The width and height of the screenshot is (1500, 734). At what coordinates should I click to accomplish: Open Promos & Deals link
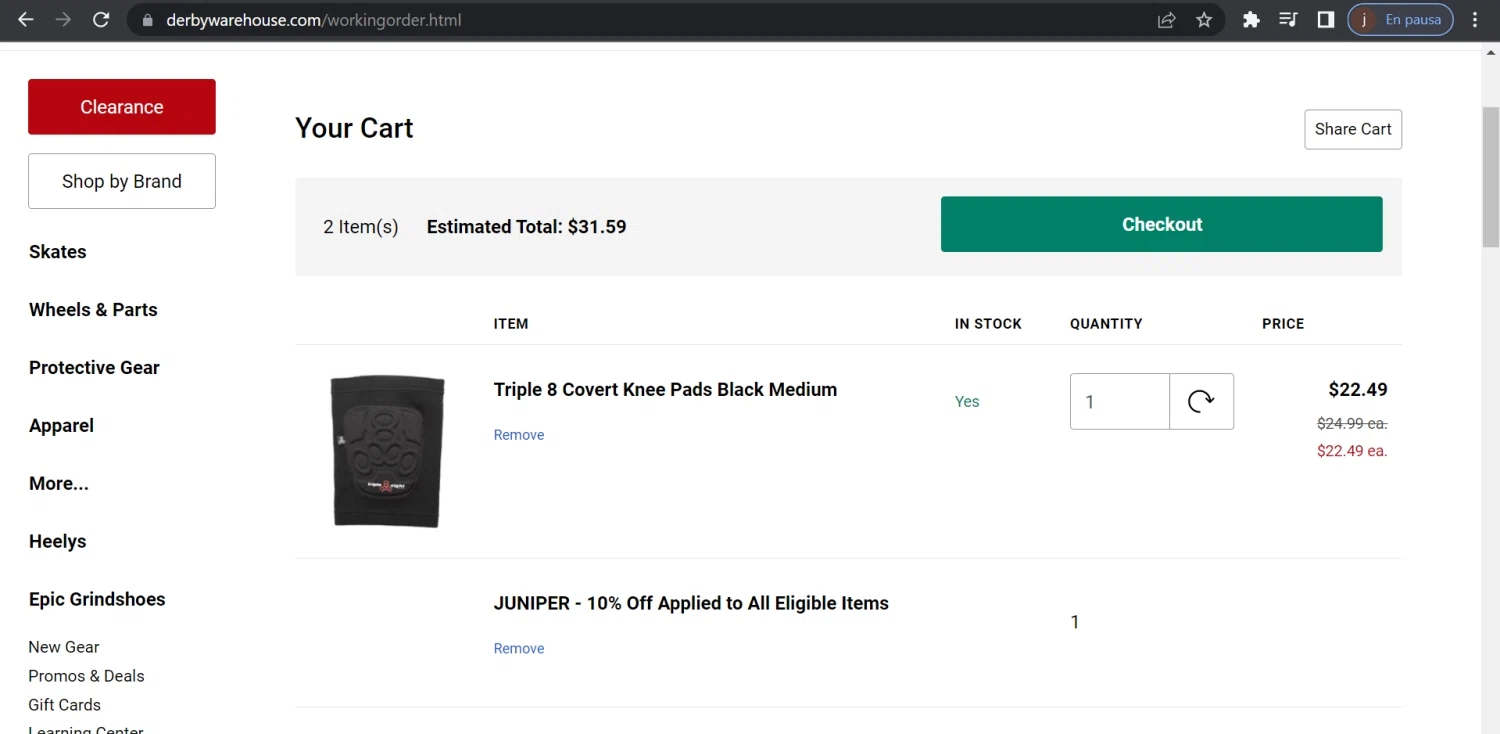[x=86, y=676]
